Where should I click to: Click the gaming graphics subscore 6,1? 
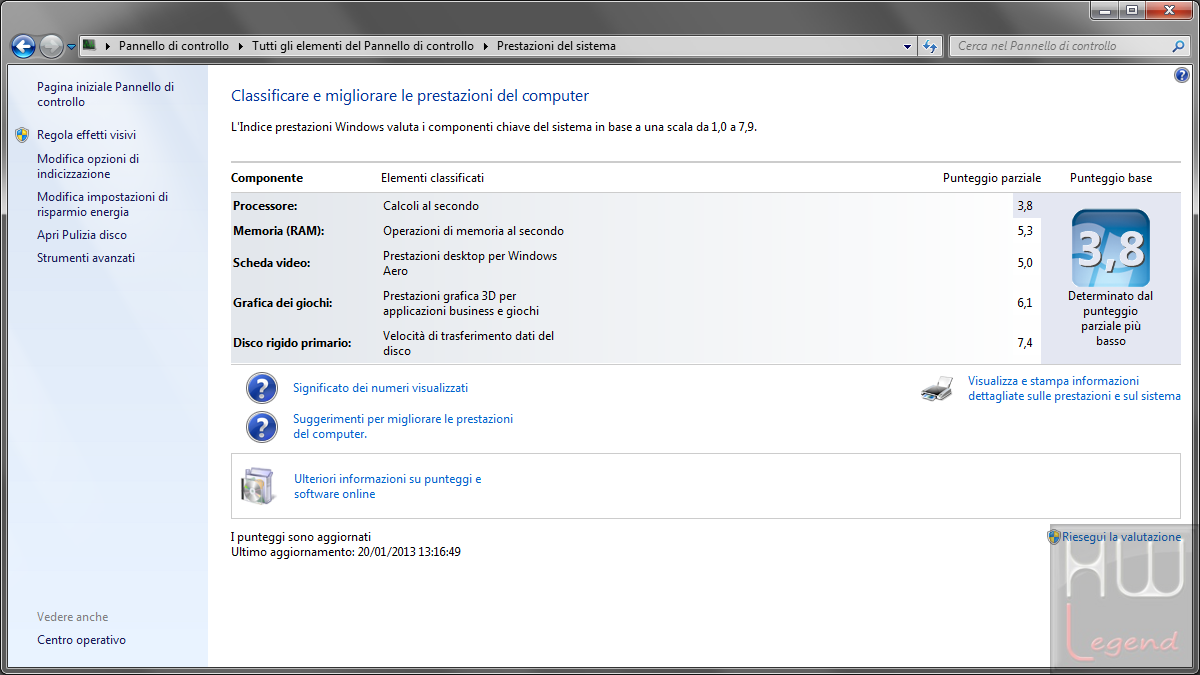1025,303
